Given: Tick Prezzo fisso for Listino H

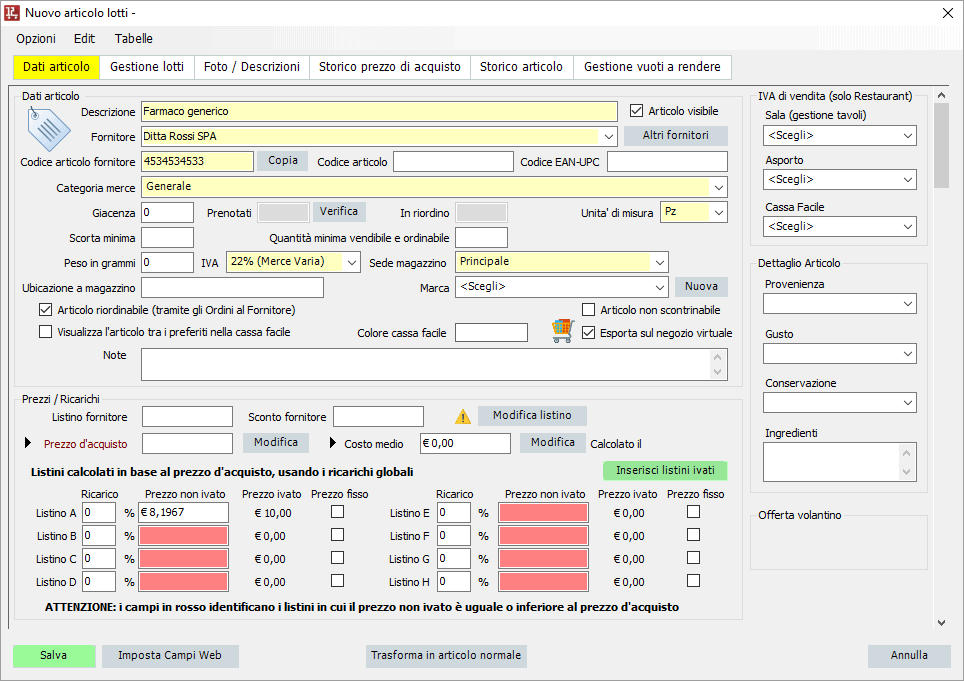Looking at the screenshot, I should pyautogui.click(x=693, y=580).
